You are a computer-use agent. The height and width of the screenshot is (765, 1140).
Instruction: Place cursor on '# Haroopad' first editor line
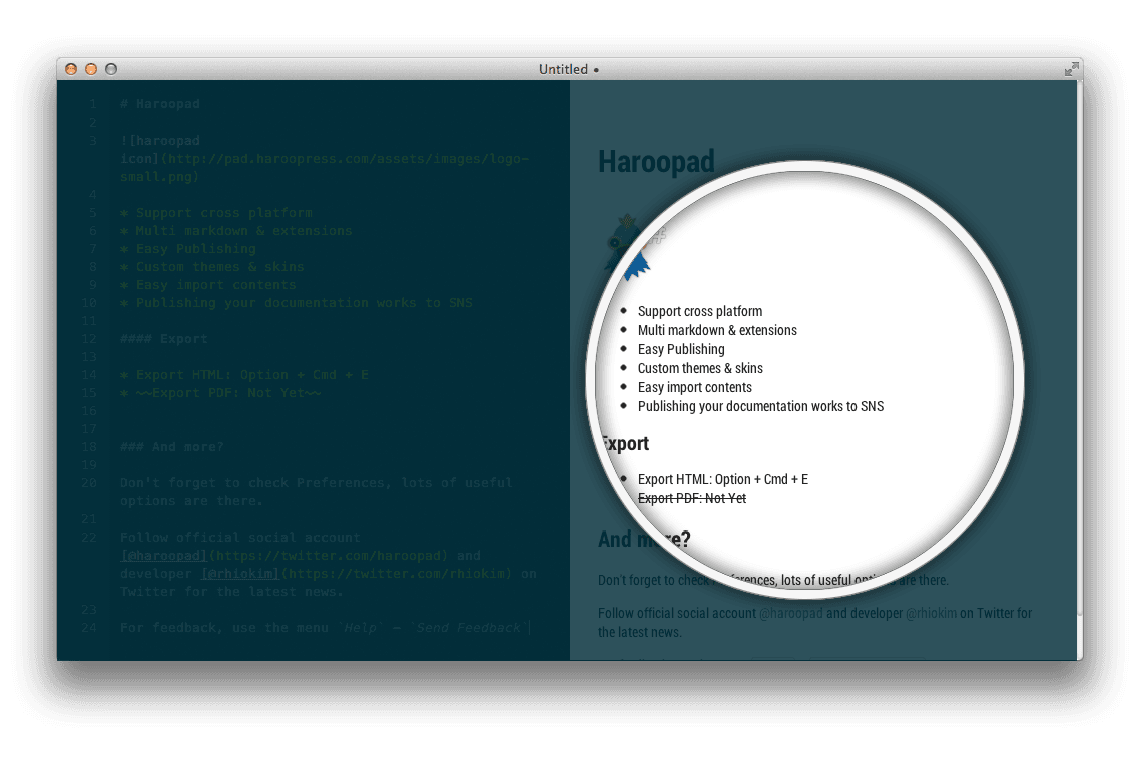[x=159, y=103]
